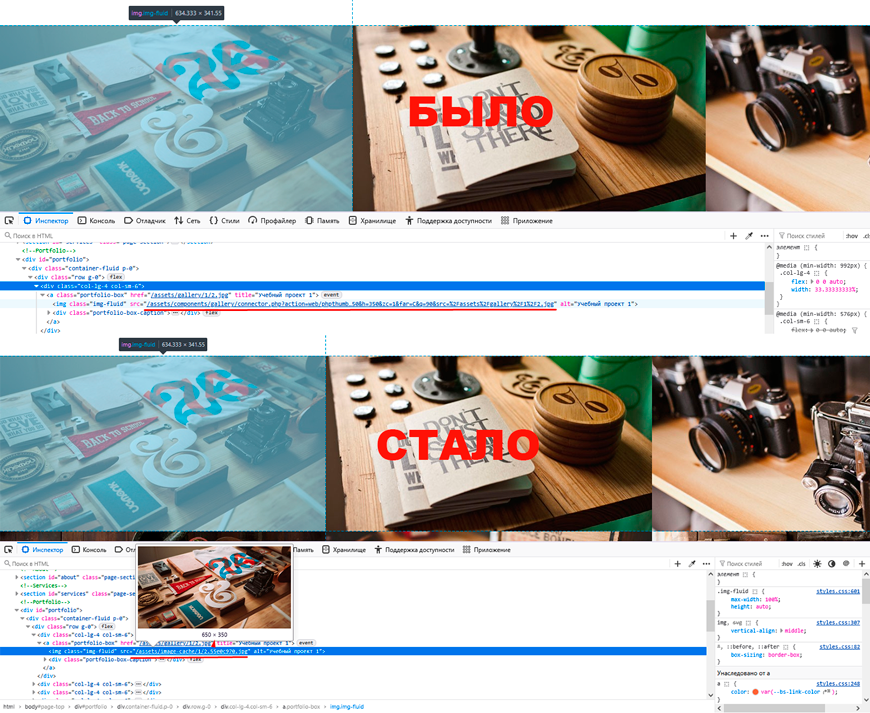The image size is (870, 713).
Task: Collapse div id="portfolio" in upper inspector
Action: (x=18, y=259)
